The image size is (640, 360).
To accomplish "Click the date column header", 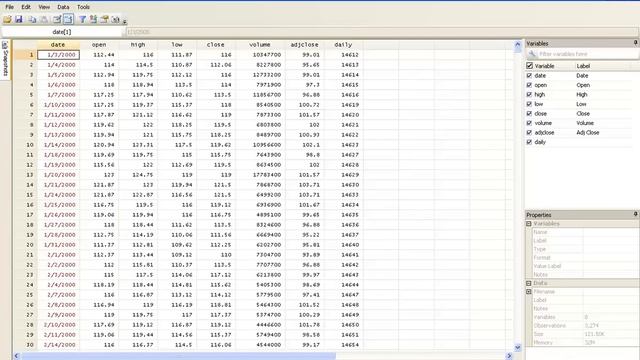I will [x=58, y=44].
